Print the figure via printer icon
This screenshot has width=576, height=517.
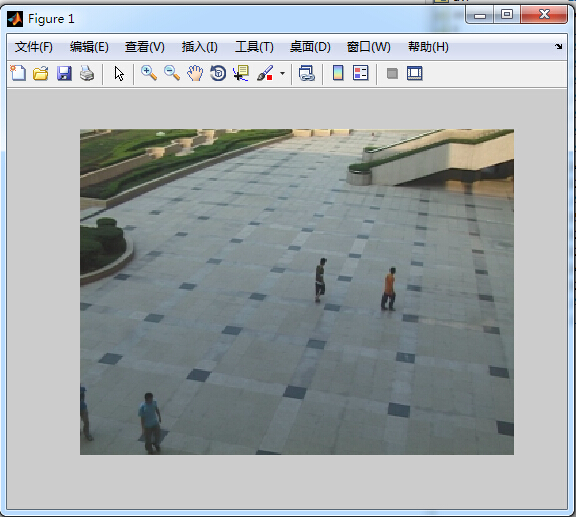pyautogui.click(x=87, y=73)
